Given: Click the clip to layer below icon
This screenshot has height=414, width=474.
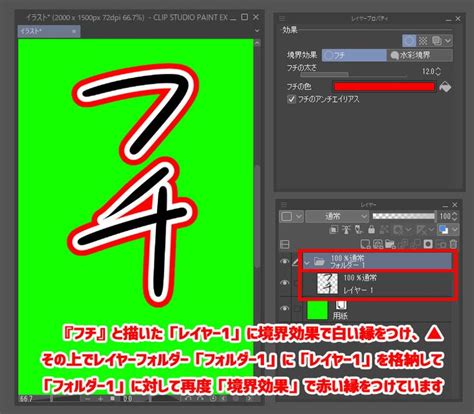Looking at the screenshot, I should tap(334, 229).
